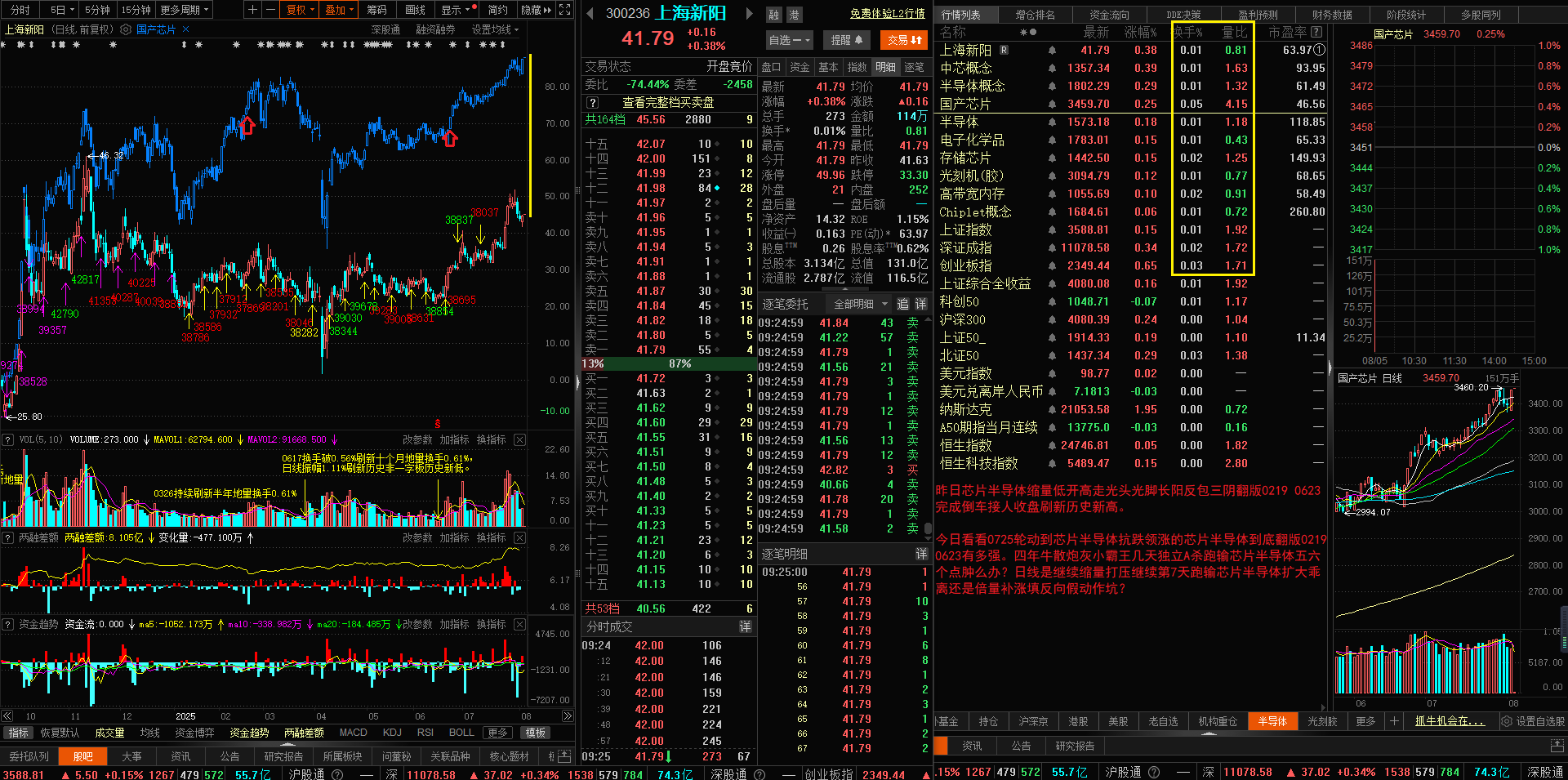Jump the timeline left with double-chevron icon

pos(7,715)
